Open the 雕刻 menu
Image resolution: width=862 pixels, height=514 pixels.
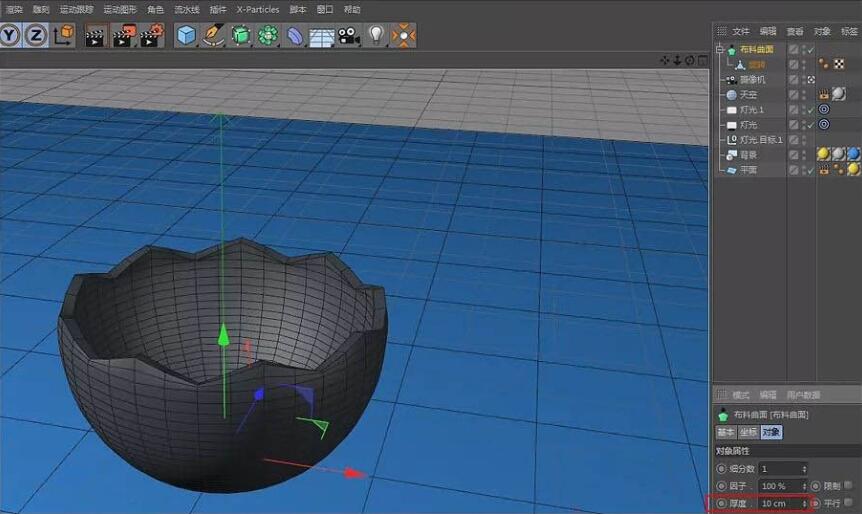pyautogui.click(x=41, y=9)
